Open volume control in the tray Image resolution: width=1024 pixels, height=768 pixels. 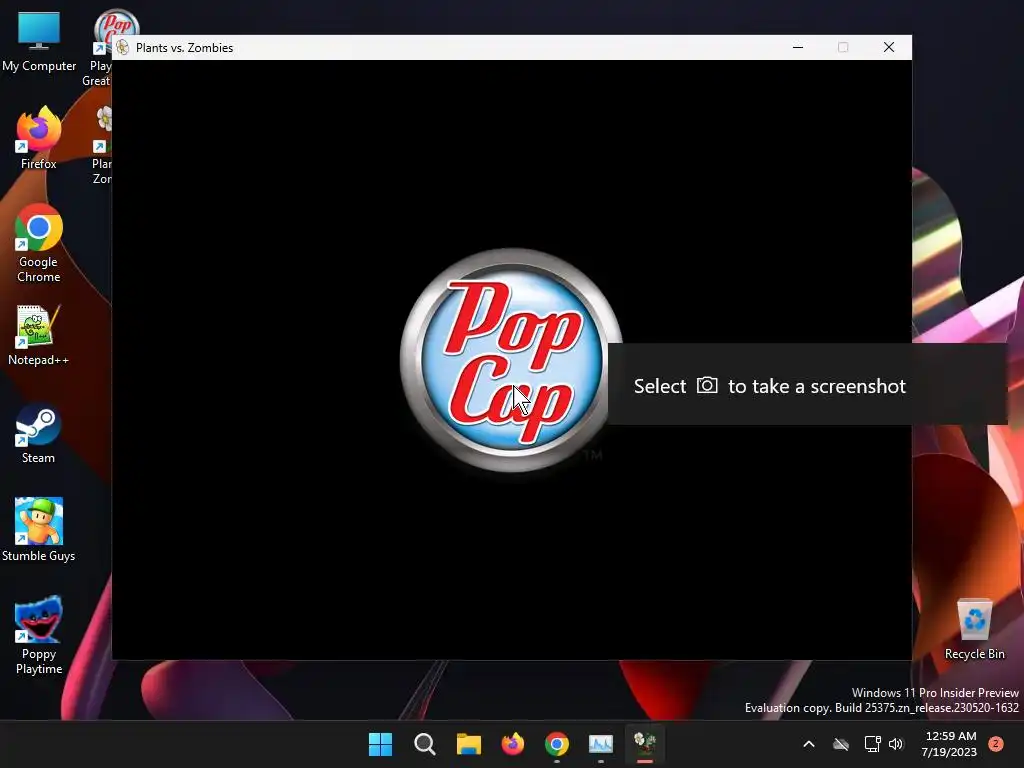896,744
